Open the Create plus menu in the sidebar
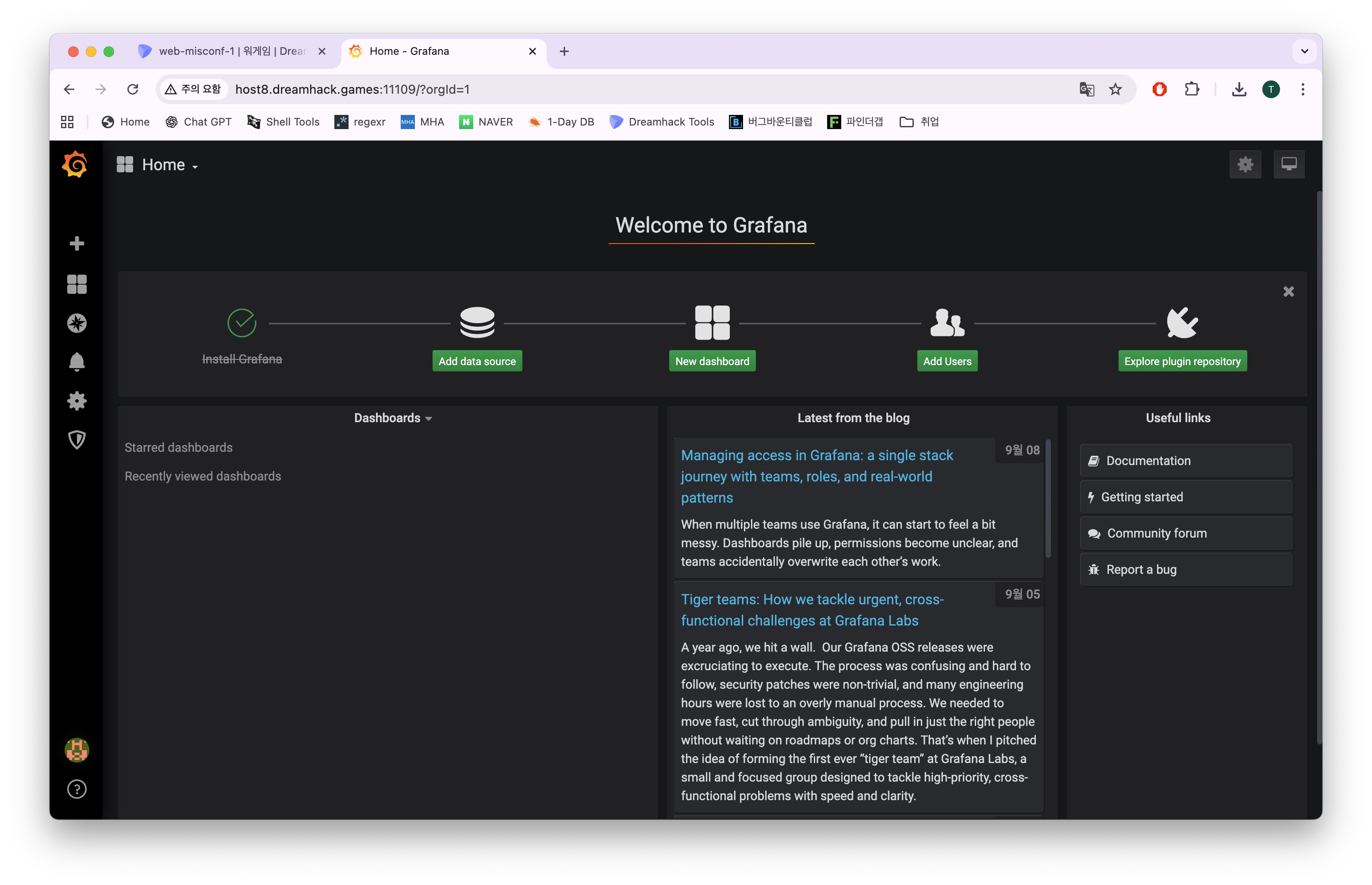Screen dimensions: 1372x885 click(77, 244)
